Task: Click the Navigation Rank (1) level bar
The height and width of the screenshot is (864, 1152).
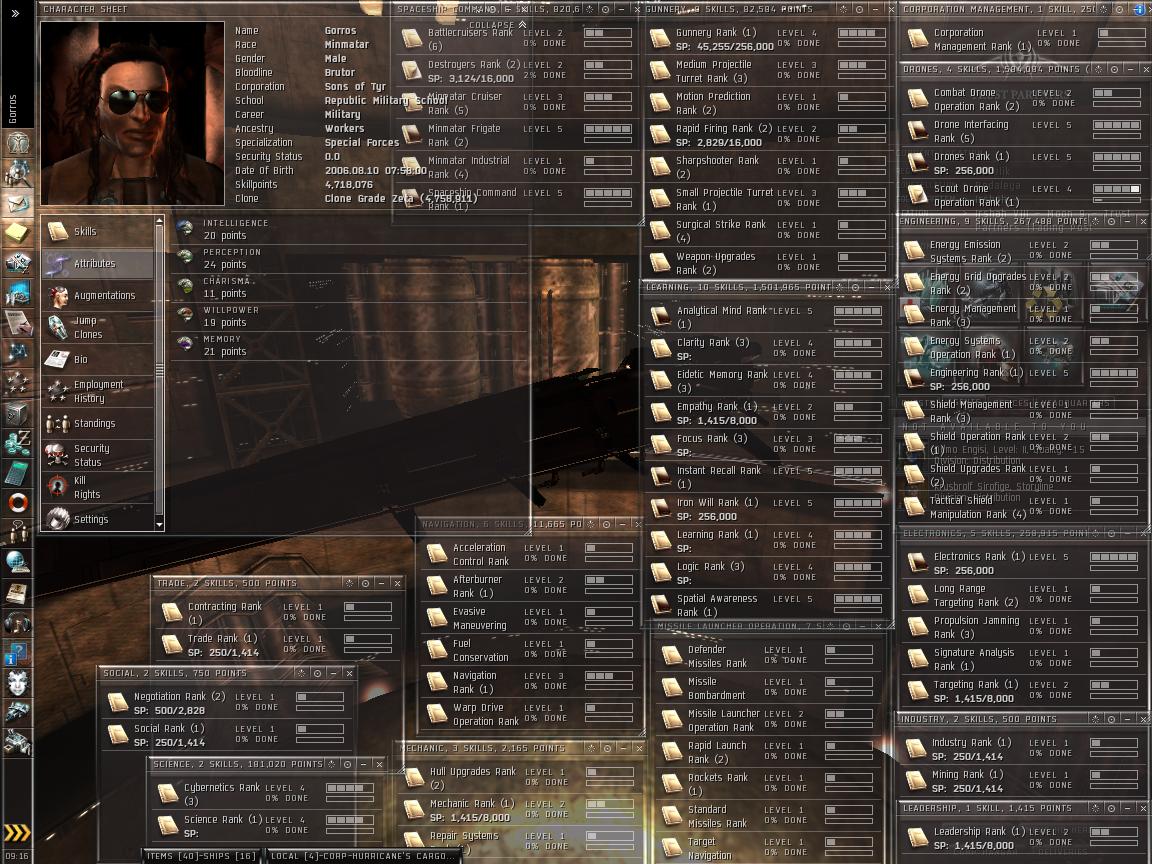Action: click(608, 676)
